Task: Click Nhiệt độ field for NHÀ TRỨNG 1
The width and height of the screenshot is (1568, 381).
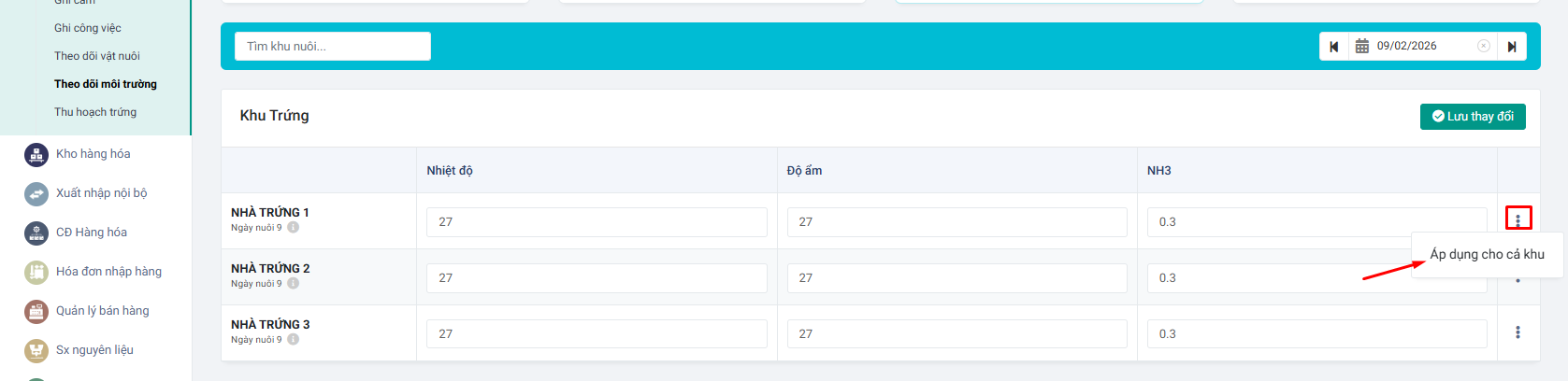Action: tap(597, 222)
